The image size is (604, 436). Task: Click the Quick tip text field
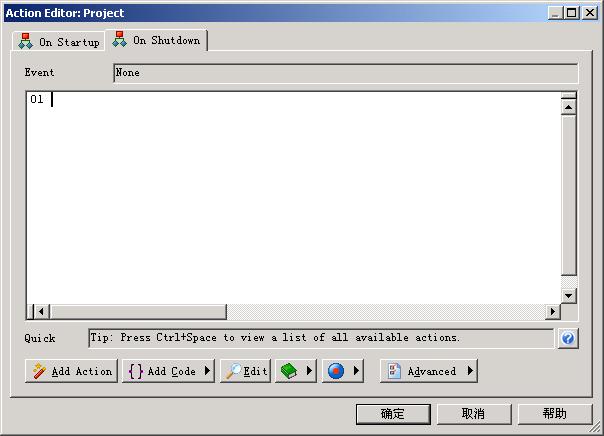[x=321, y=338]
